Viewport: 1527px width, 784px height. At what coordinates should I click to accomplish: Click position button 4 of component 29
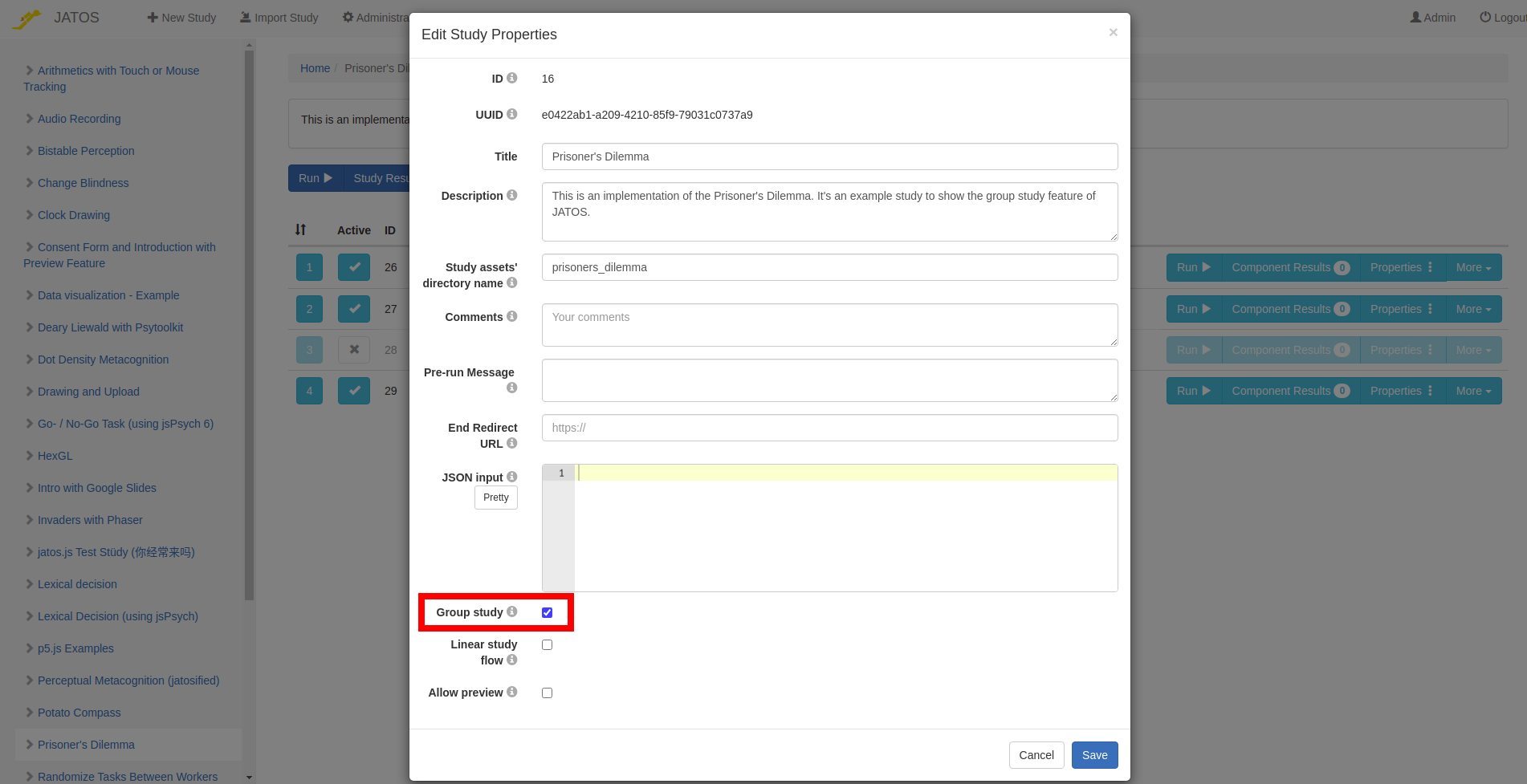pos(309,391)
